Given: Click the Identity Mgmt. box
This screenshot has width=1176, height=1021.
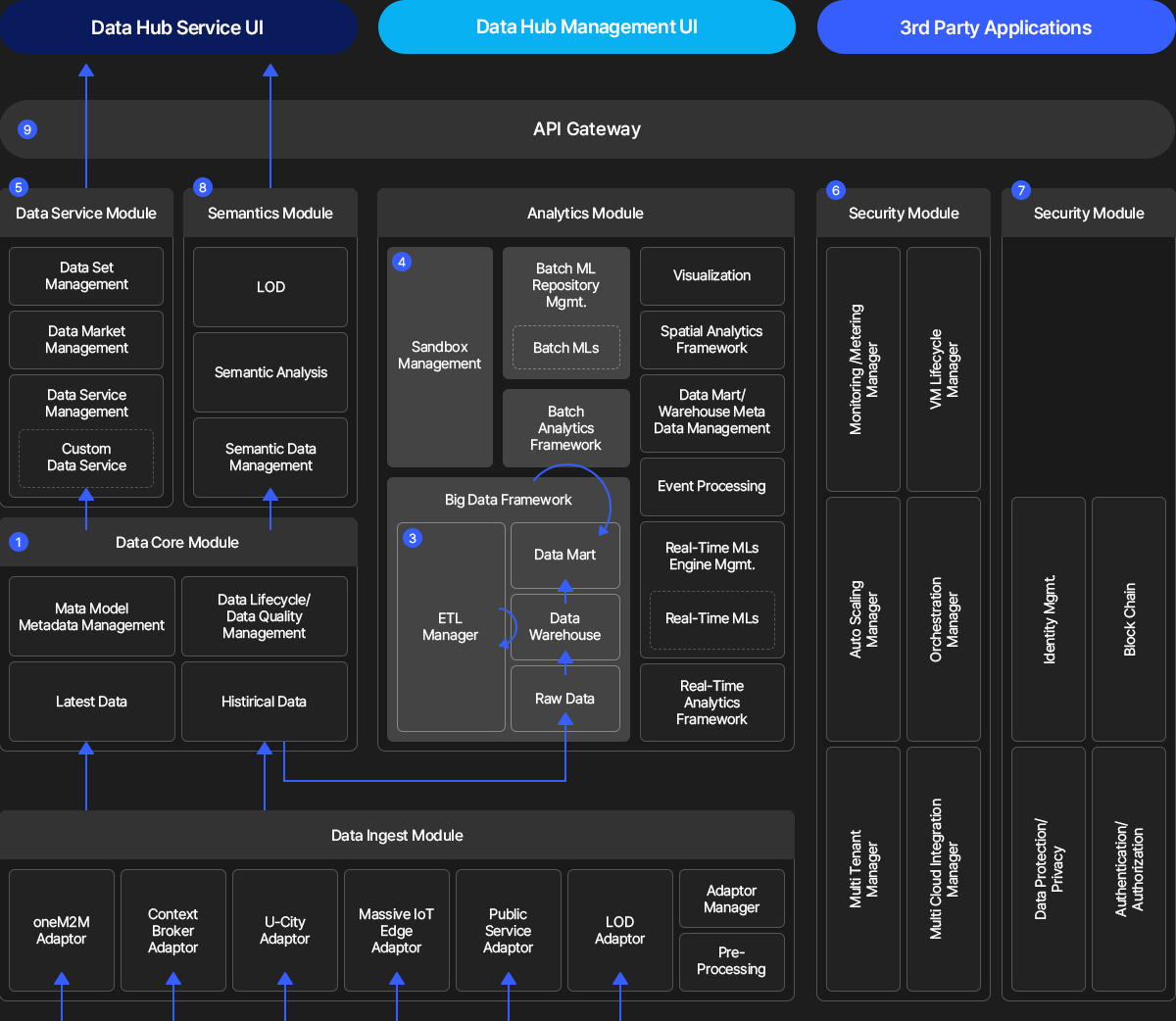Looking at the screenshot, I should (1049, 619).
